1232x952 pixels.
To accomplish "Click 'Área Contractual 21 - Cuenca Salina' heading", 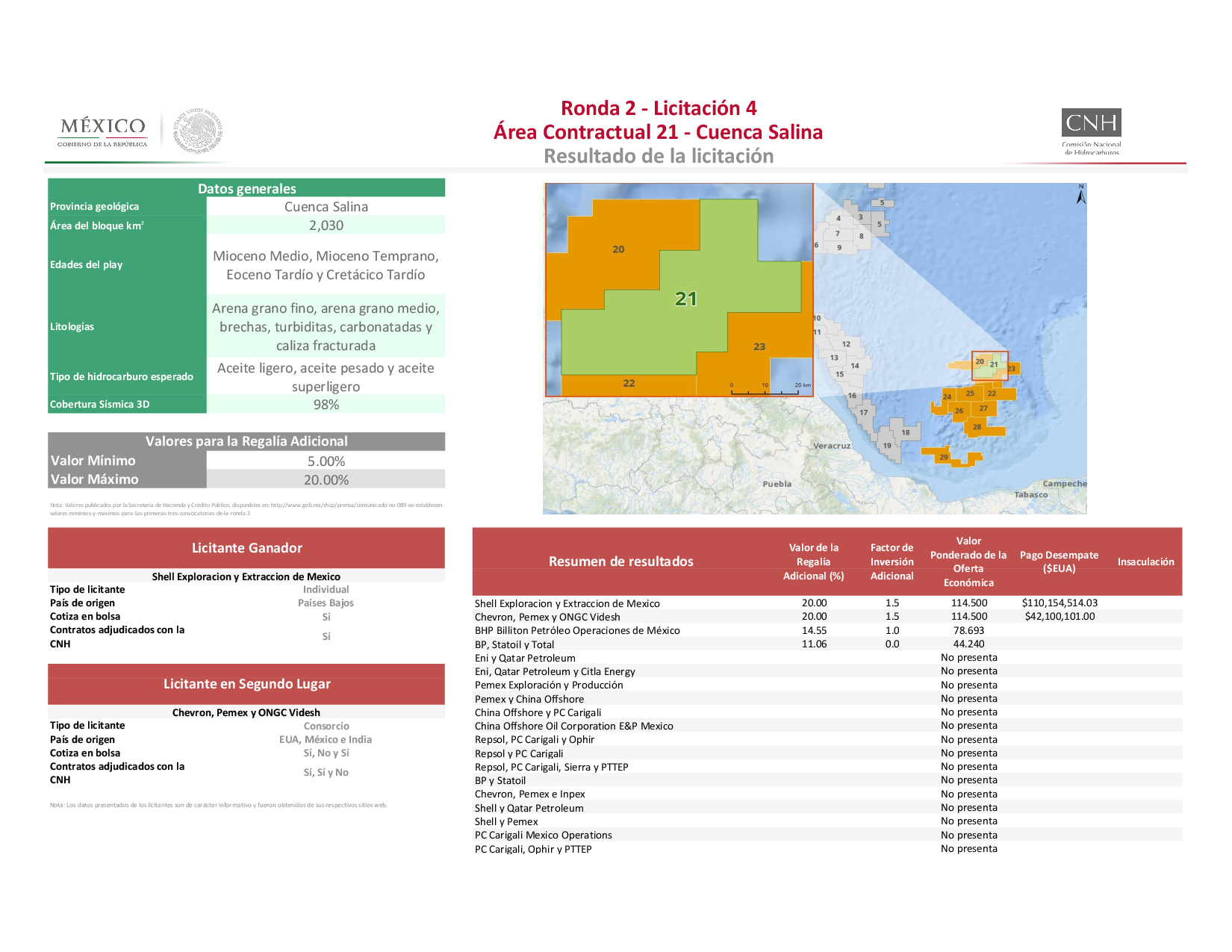I will tap(659, 132).
